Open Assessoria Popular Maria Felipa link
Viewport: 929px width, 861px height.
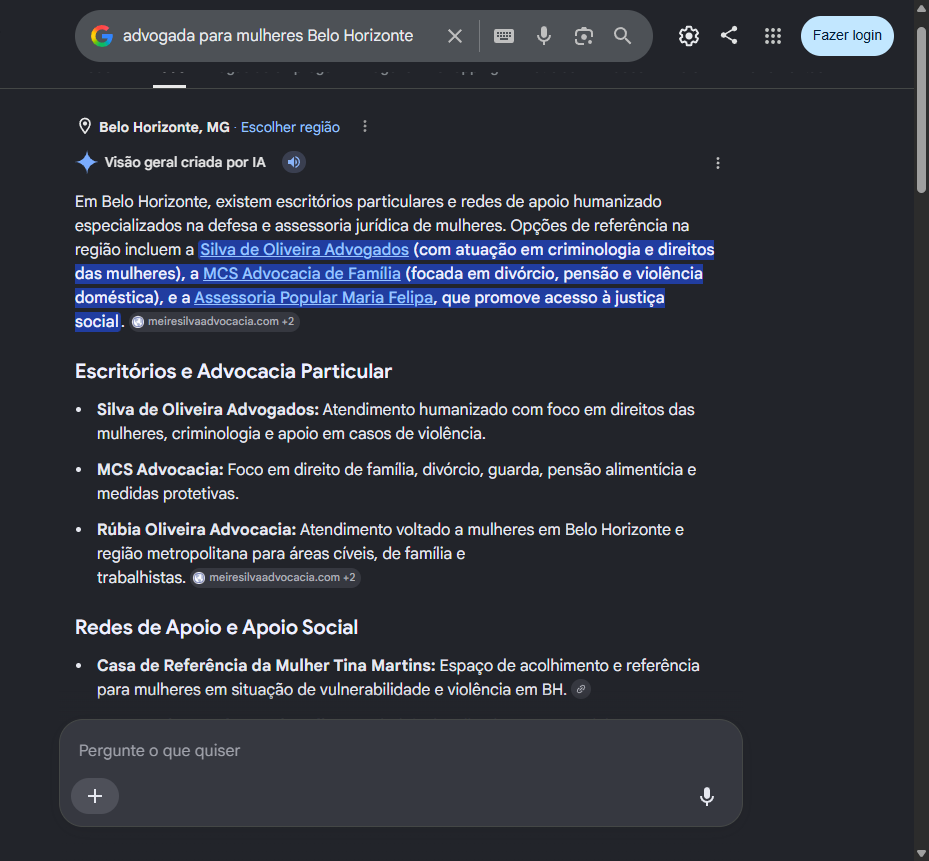313,297
